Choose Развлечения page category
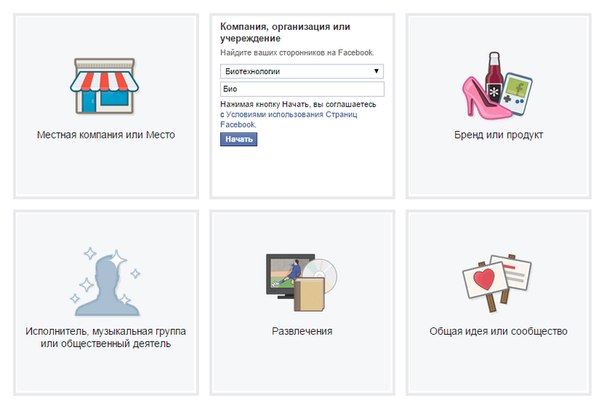This screenshot has width=604, height=406. click(x=302, y=331)
